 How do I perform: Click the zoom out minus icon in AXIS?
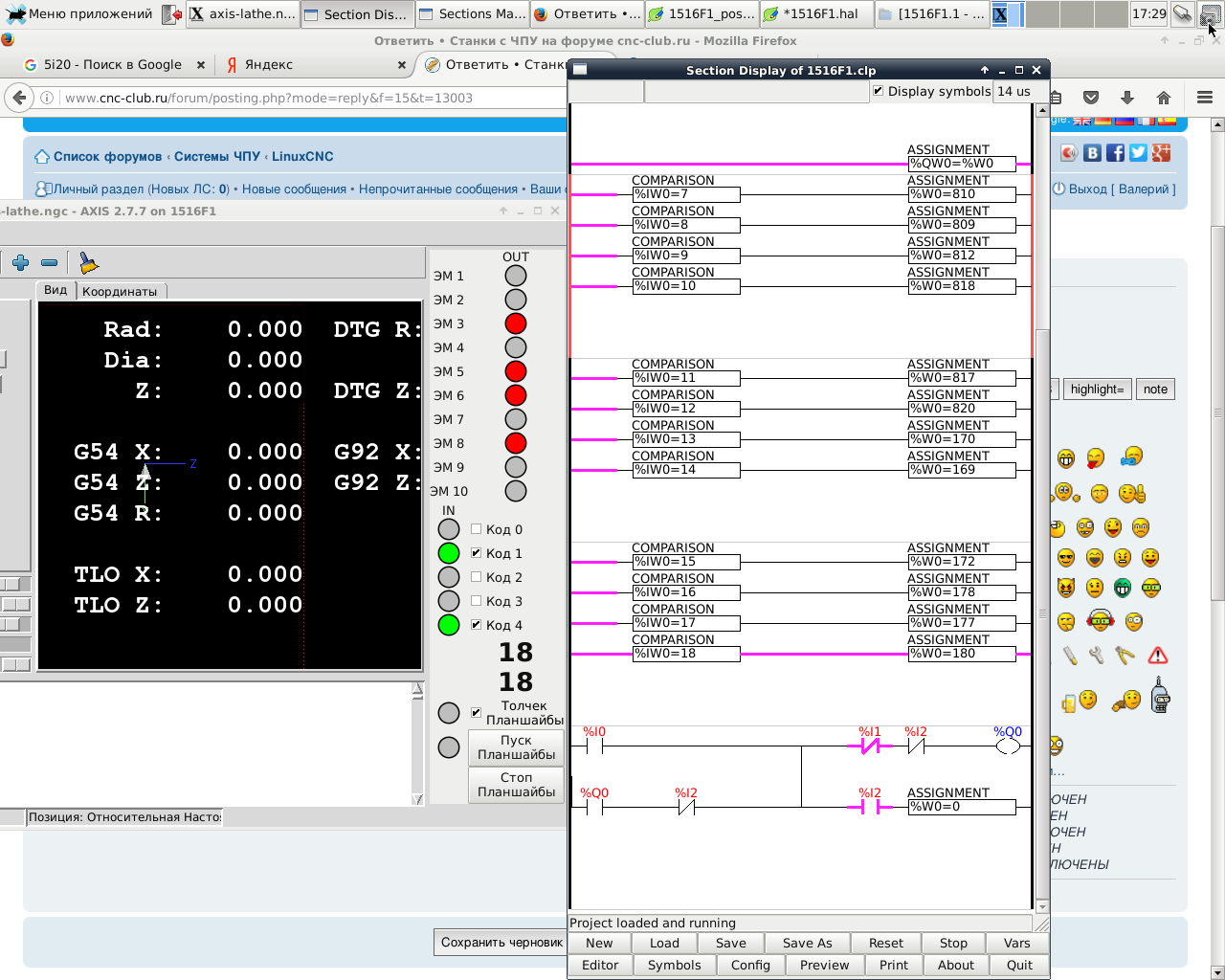point(50,262)
